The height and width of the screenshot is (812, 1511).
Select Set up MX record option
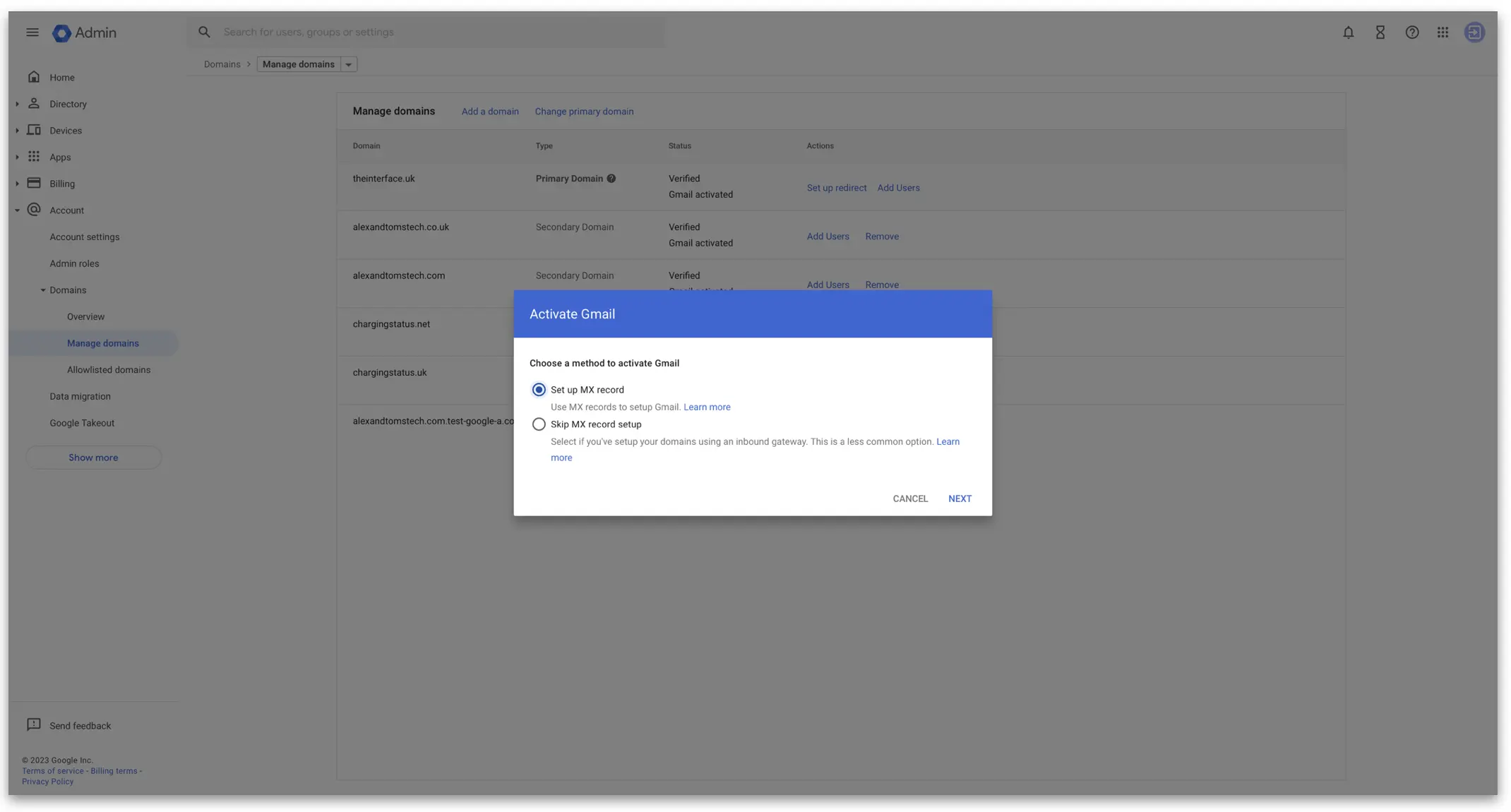(x=539, y=390)
